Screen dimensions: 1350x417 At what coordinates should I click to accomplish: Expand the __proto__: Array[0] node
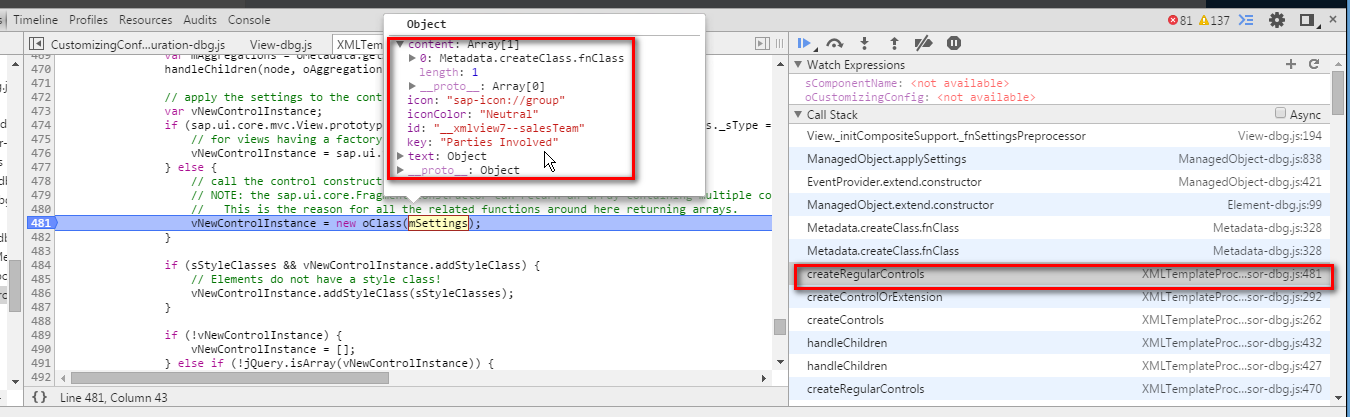point(414,87)
